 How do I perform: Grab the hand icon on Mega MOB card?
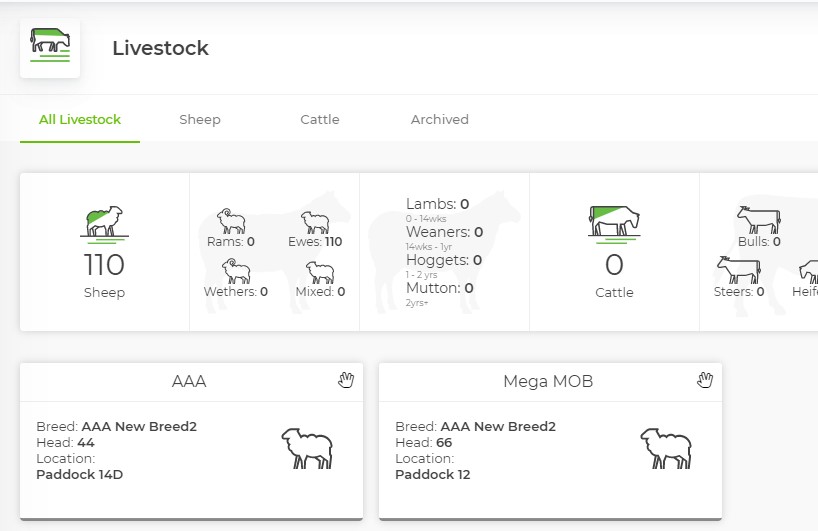click(705, 379)
